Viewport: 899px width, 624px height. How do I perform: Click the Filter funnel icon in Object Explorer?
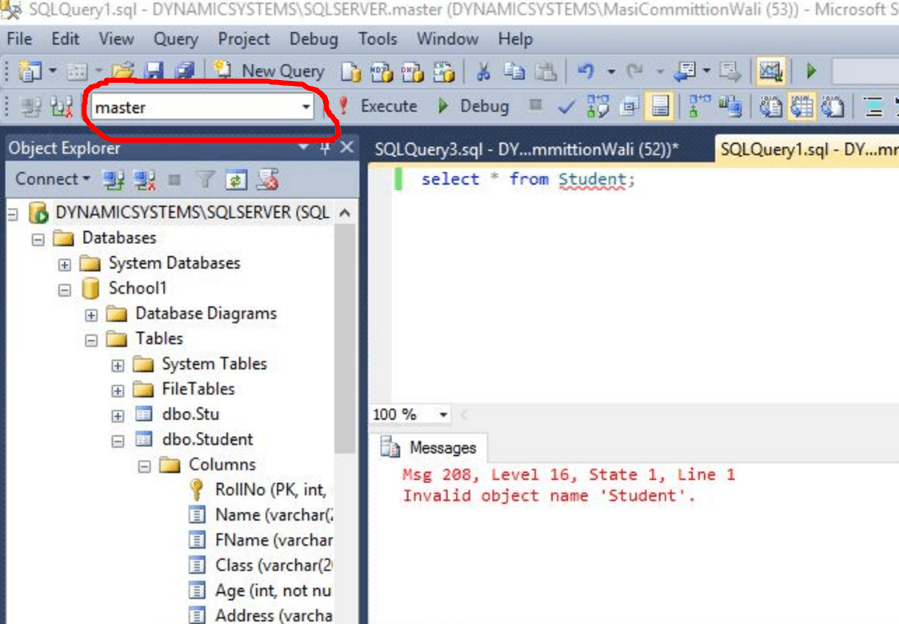pos(205,180)
